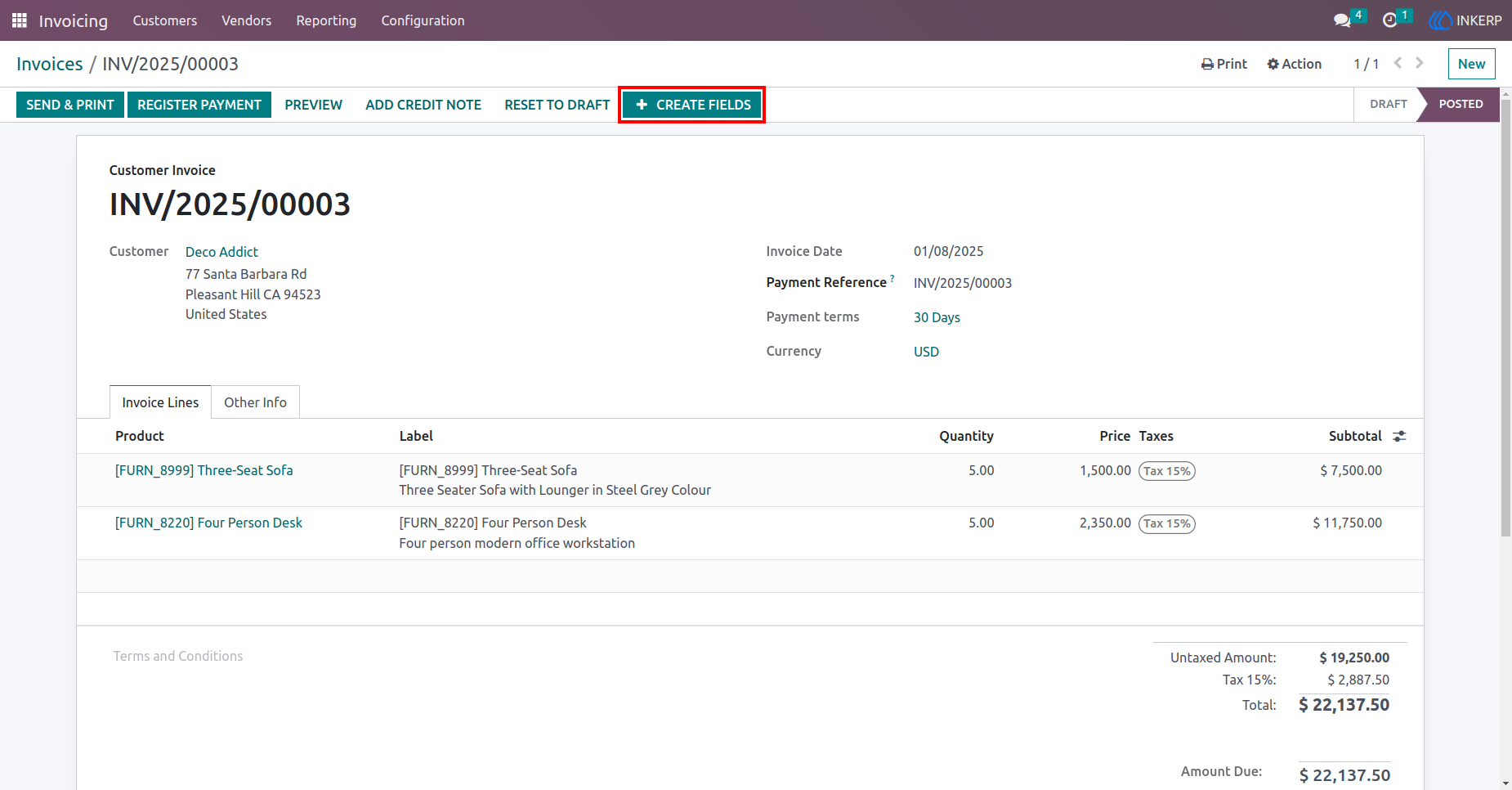Image resolution: width=1512 pixels, height=790 pixels.
Task: Switch to the Invoice Lines tab
Action: coord(160,402)
